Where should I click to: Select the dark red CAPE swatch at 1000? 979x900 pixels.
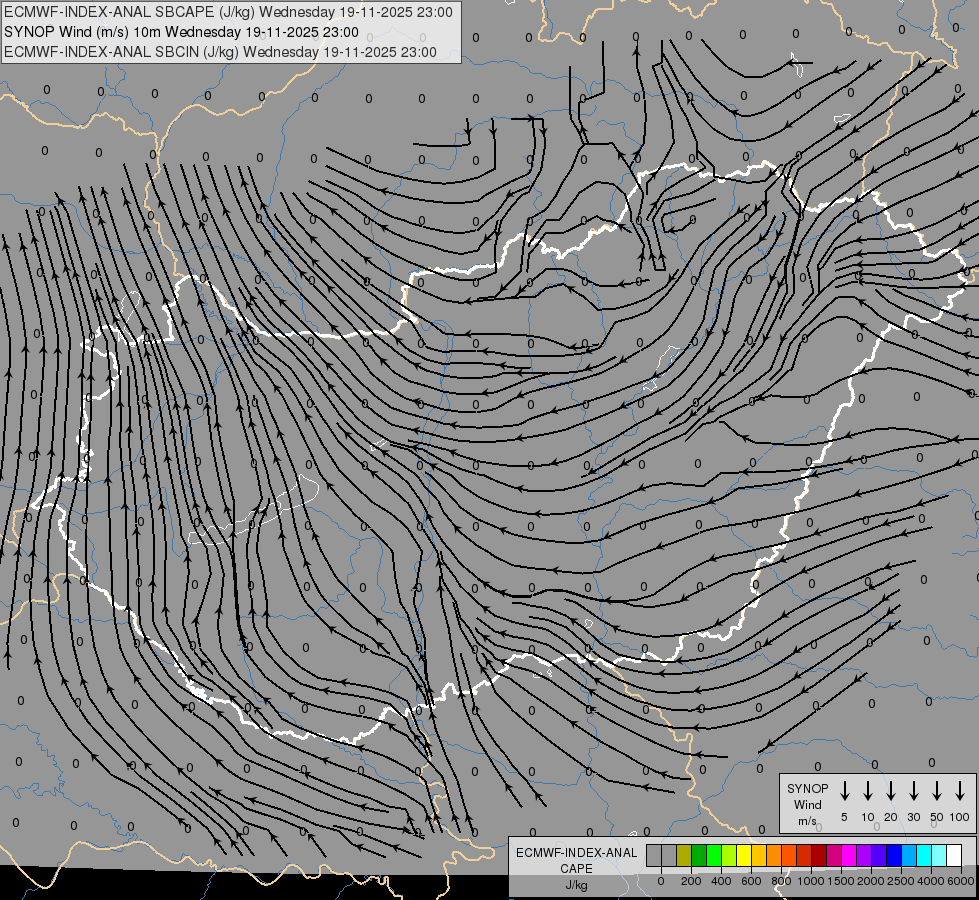(819, 855)
